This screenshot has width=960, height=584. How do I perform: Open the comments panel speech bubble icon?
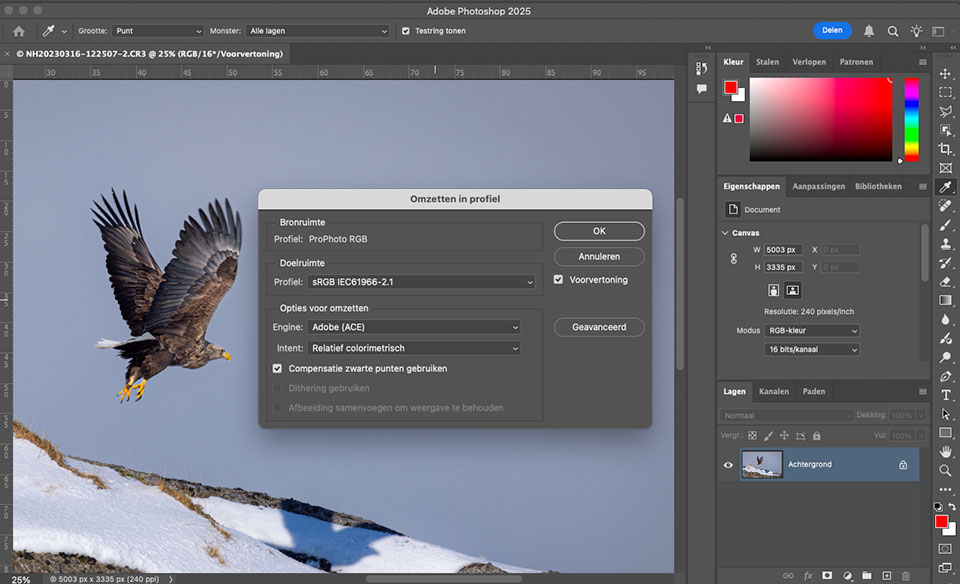tap(702, 89)
